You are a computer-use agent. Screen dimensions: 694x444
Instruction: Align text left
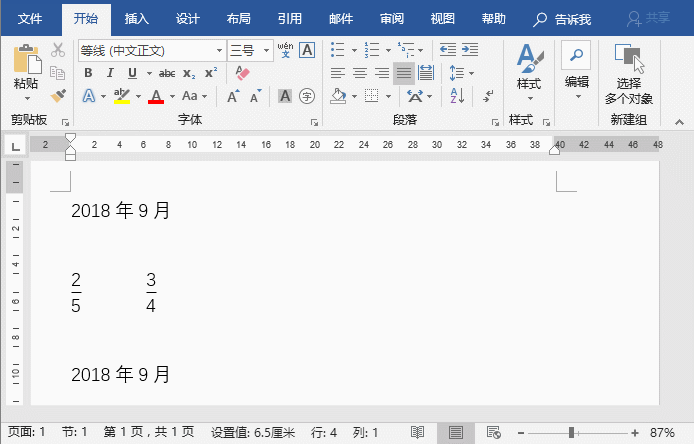pos(338,73)
